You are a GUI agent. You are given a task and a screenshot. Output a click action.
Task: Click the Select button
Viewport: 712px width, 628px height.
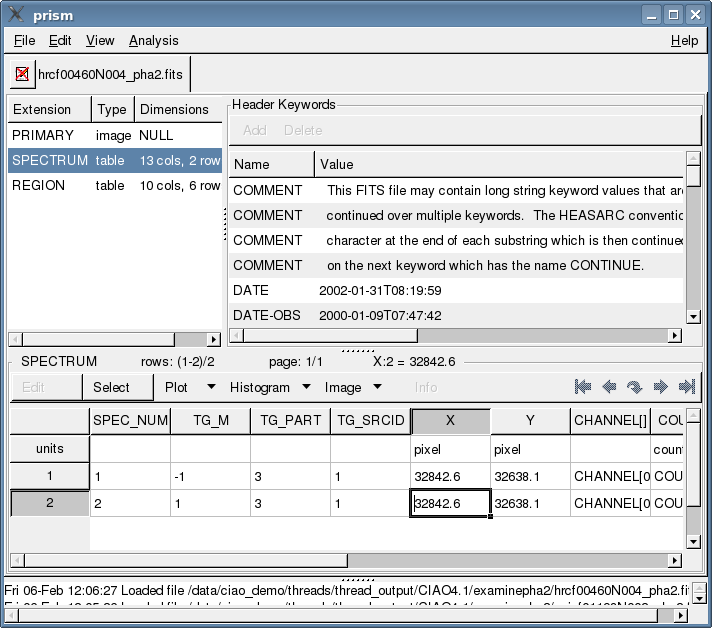point(111,387)
